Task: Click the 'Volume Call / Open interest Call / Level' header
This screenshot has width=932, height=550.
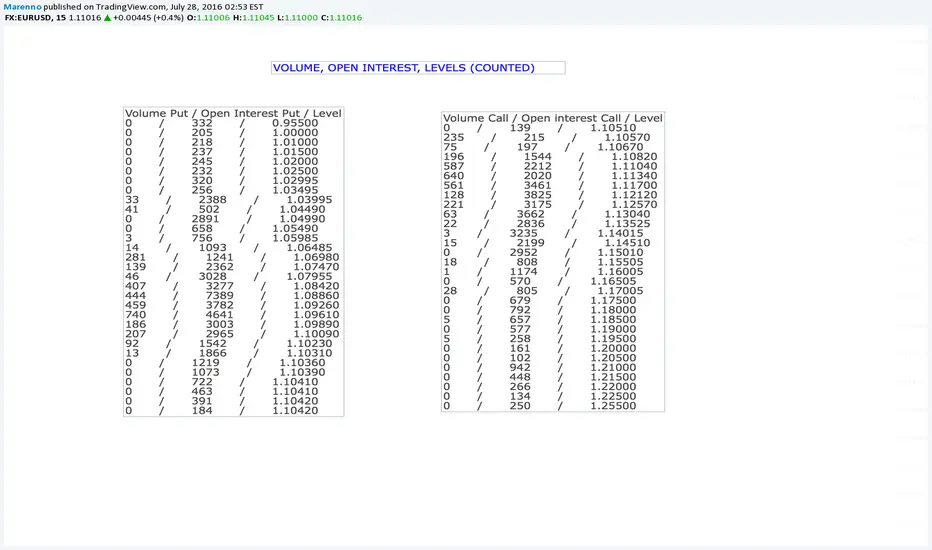Action: [x=552, y=118]
